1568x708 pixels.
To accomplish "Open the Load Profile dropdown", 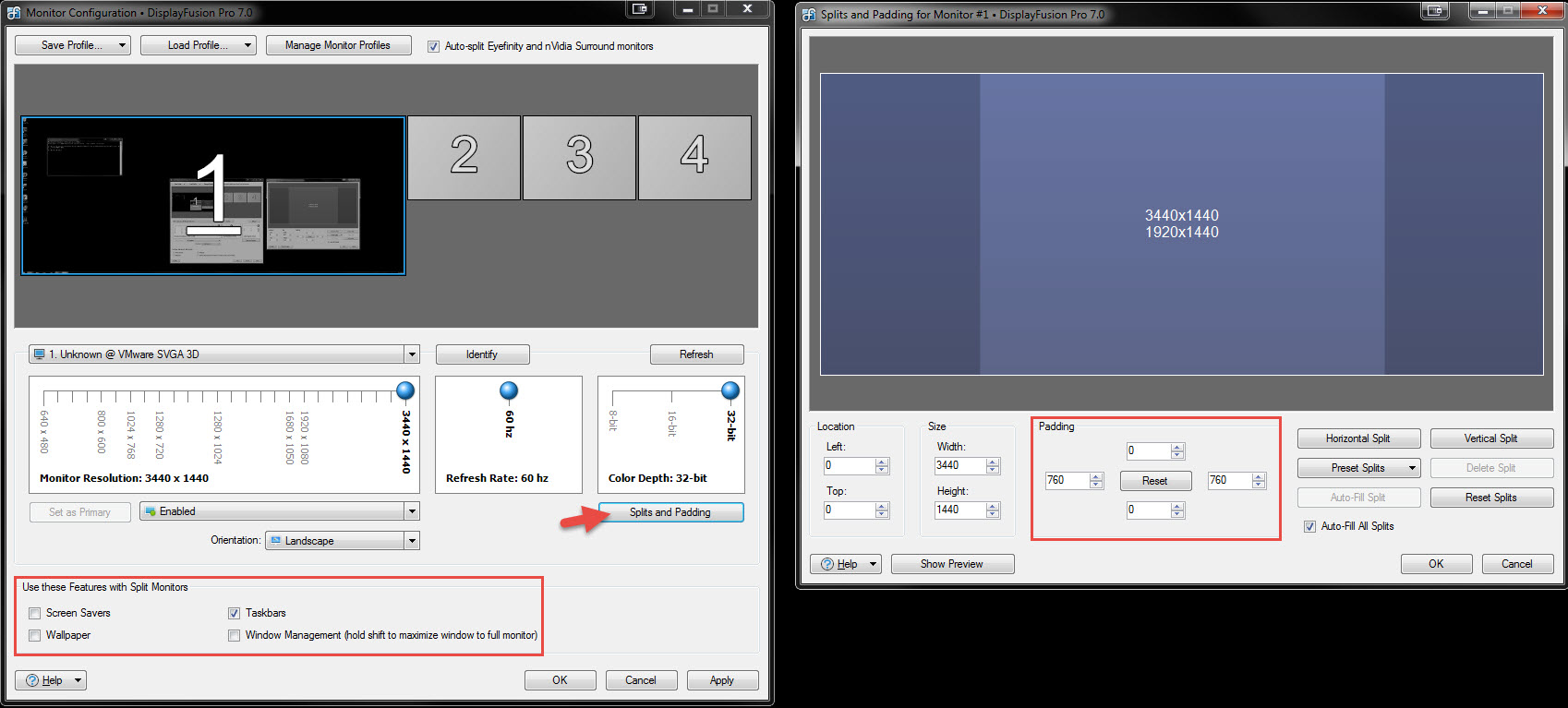I will pyautogui.click(x=199, y=45).
